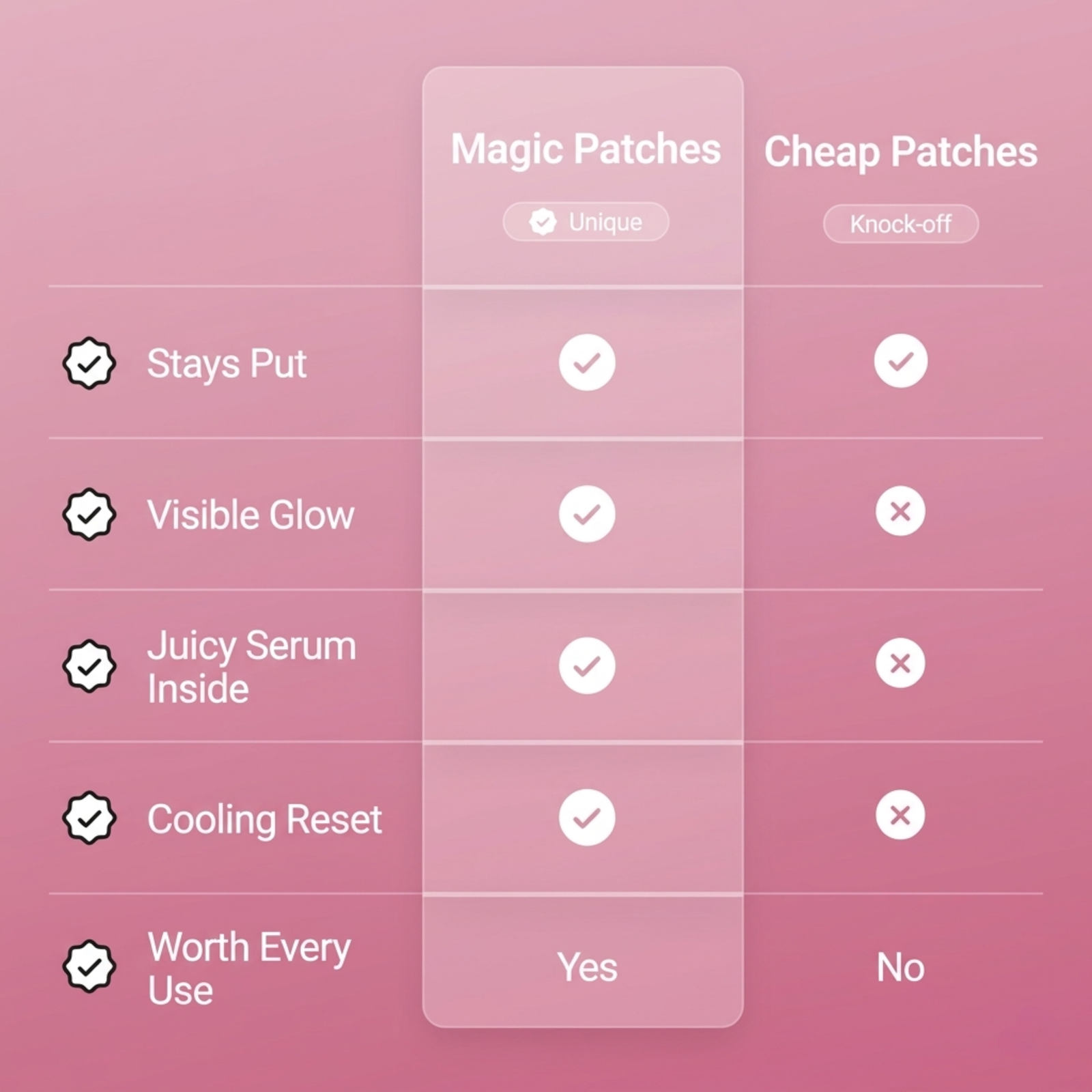Click the Yes value under Magic Patches
The height and width of the screenshot is (1092, 1092).
pos(587,967)
